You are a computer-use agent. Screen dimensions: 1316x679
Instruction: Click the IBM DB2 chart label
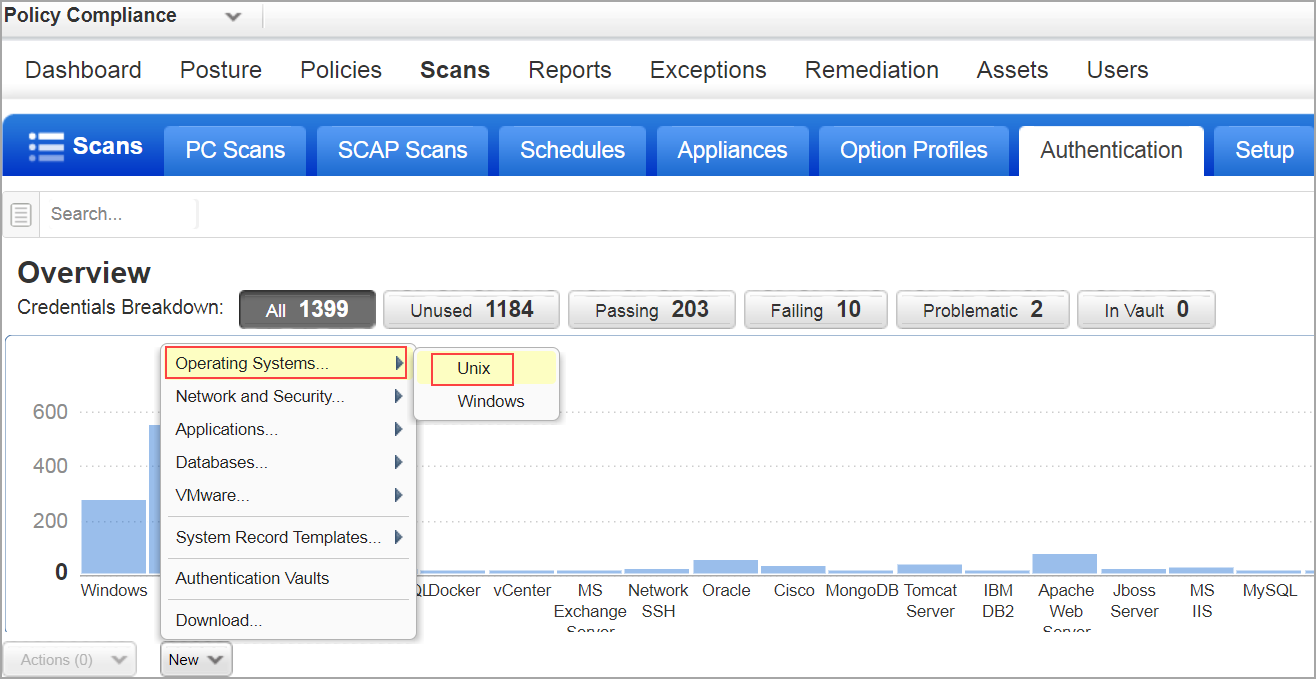998,601
